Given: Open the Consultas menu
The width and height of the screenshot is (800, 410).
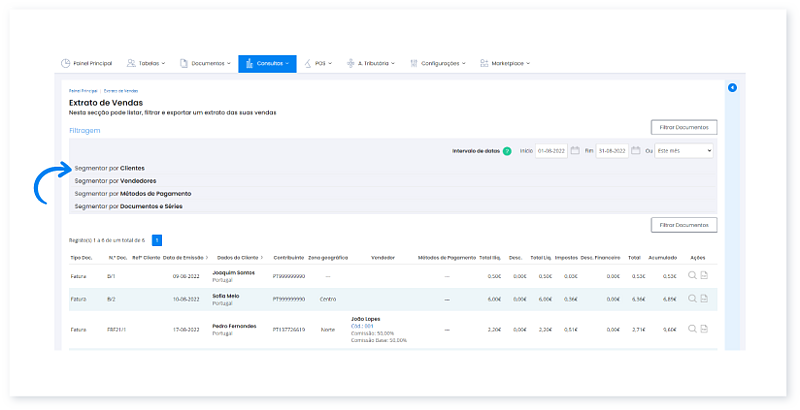Looking at the screenshot, I should point(267,63).
